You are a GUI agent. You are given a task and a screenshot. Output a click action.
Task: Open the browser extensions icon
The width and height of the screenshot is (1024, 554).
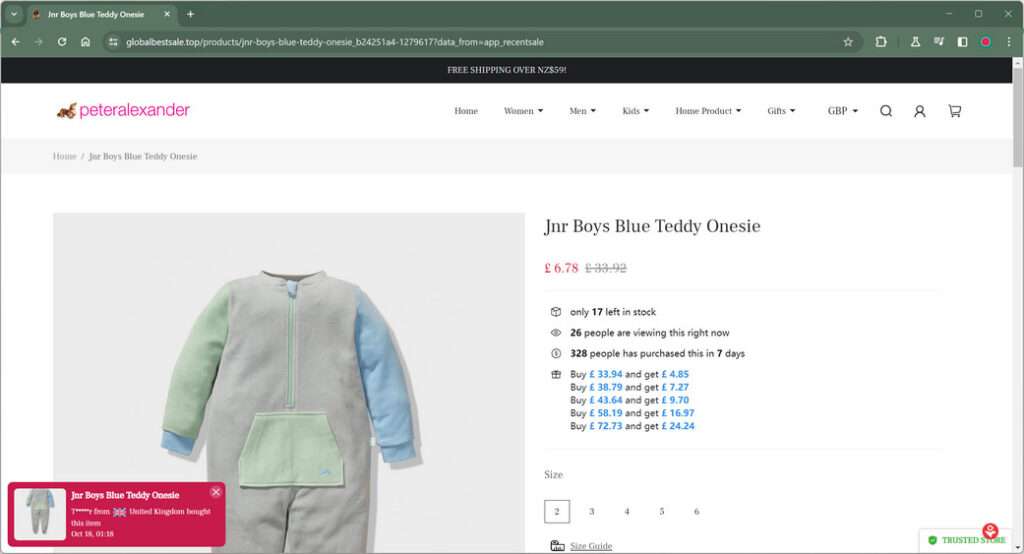[x=881, y=42]
